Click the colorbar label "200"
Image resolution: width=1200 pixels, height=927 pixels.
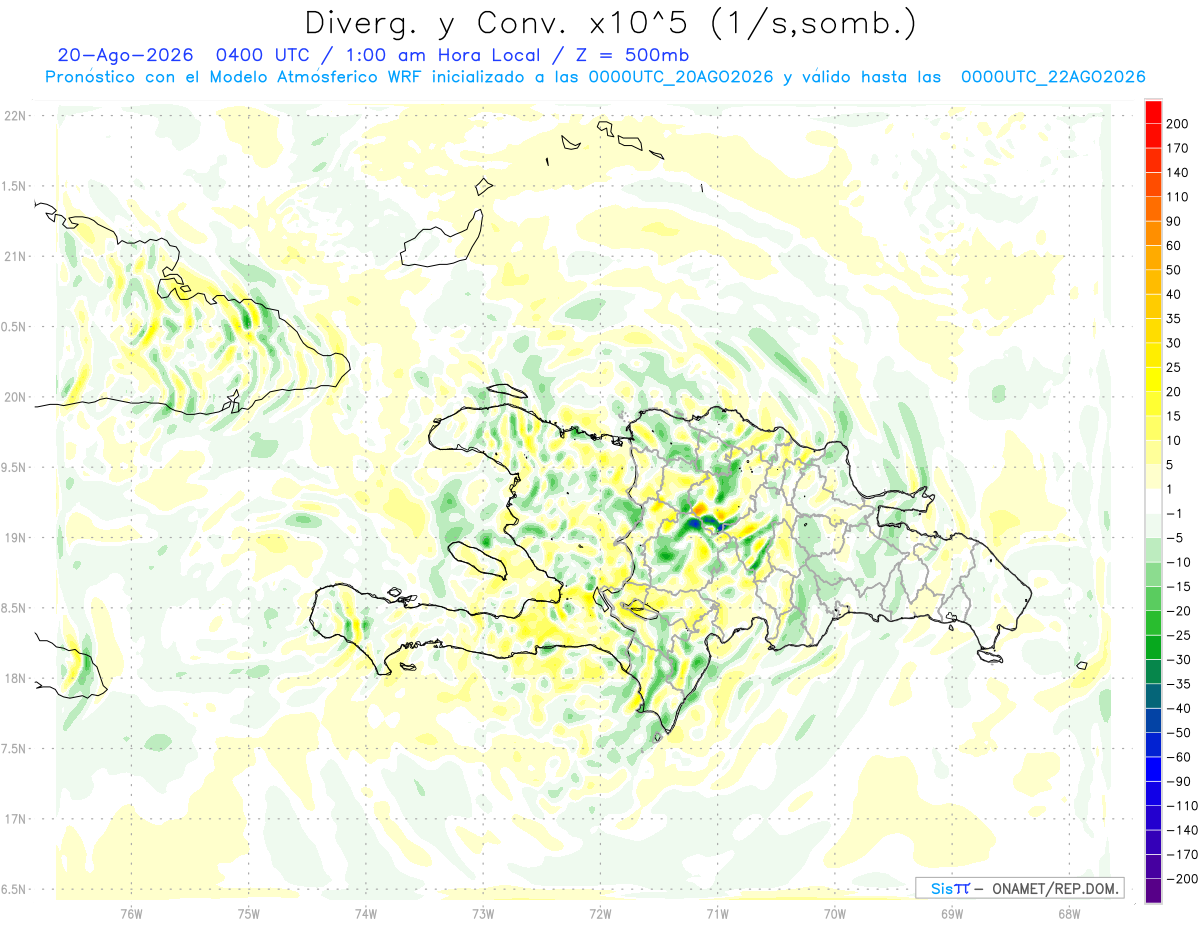click(1179, 124)
